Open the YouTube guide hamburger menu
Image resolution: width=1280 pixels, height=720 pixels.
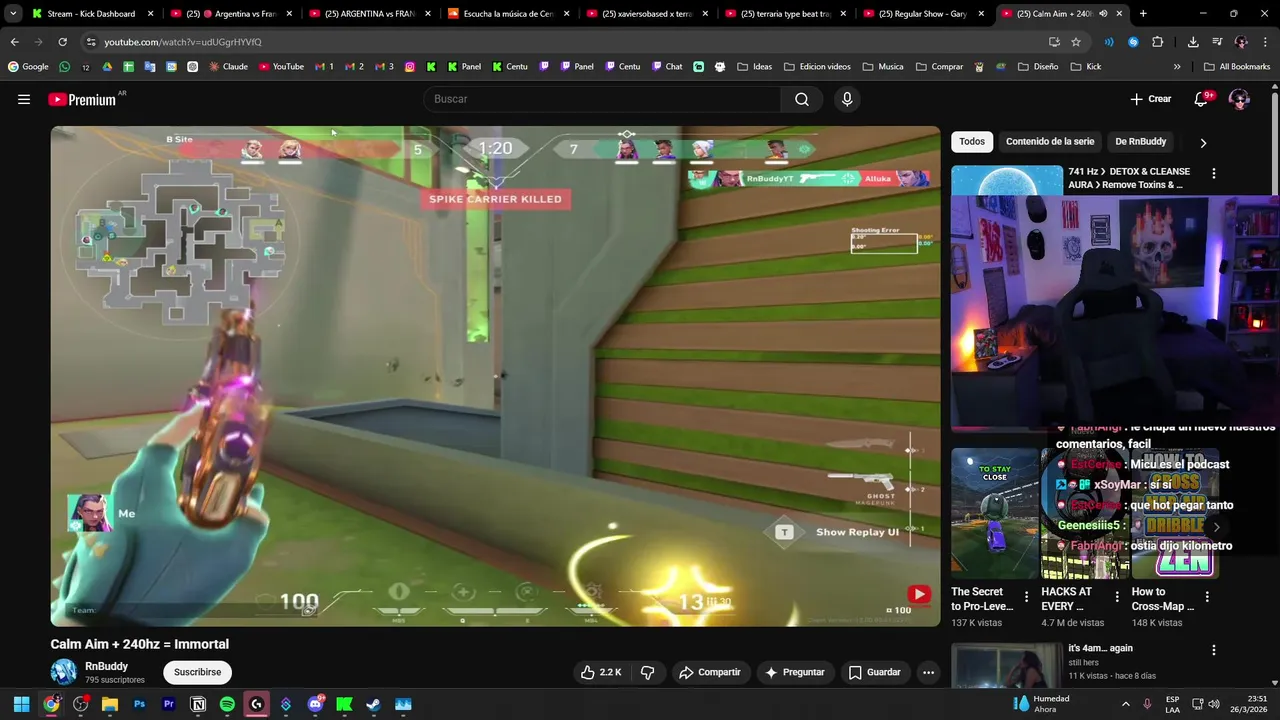[24, 99]
